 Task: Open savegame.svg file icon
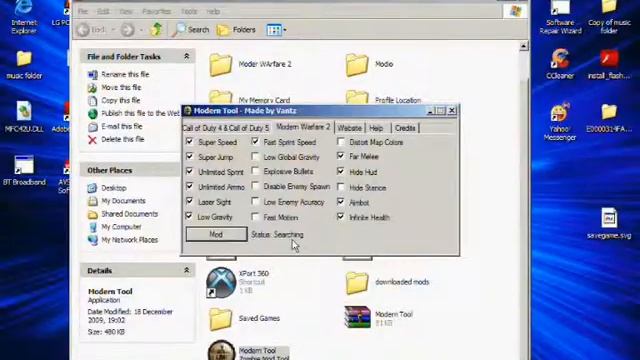[609, 223]
